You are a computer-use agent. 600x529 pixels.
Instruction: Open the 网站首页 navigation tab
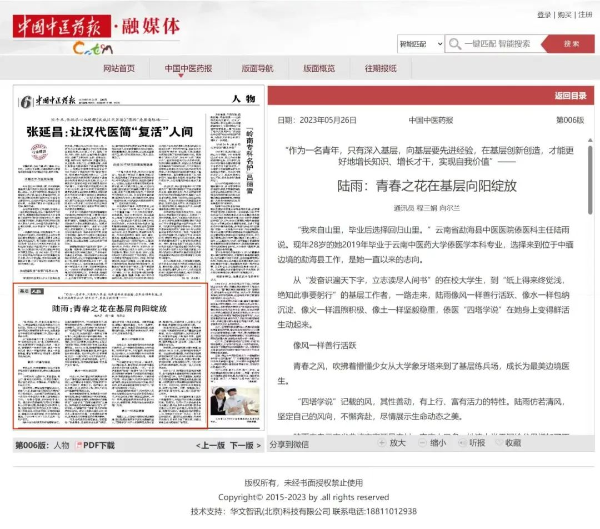118,68
